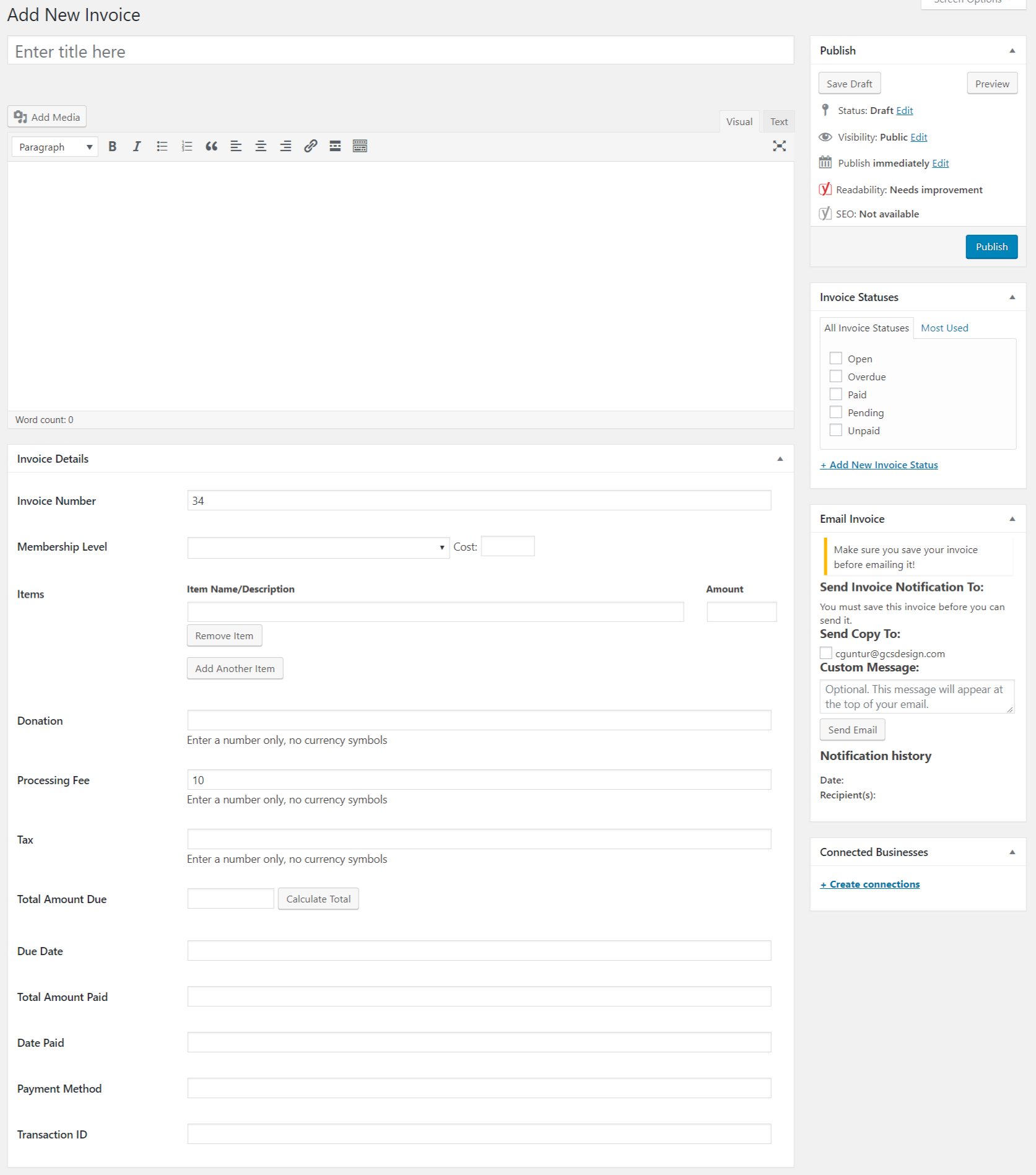The width and height of the screenshot is (1036, 1175).
Task: Check the Paid invoice status
Action: (x=836, y=394)
